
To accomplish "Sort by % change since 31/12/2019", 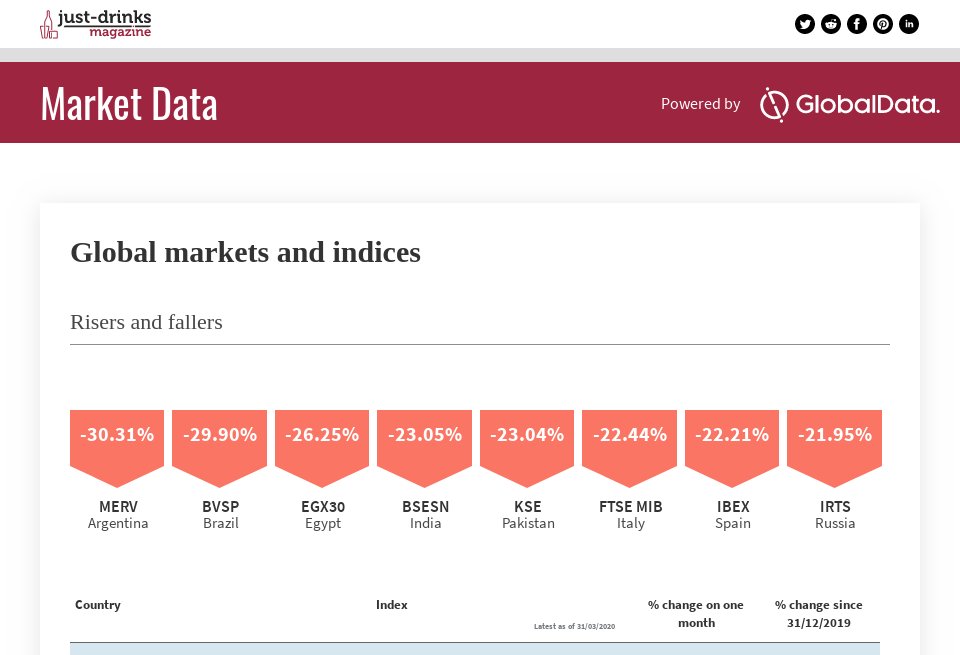I will (819, 614).
